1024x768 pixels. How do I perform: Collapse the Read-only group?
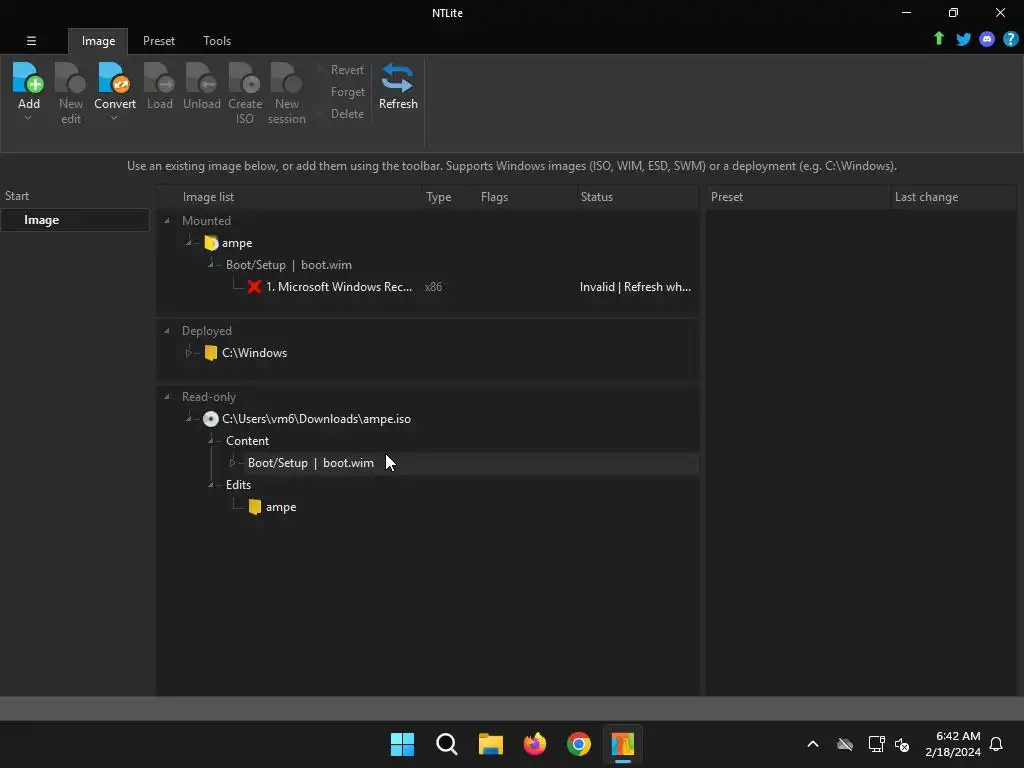[x=167, y=397]
